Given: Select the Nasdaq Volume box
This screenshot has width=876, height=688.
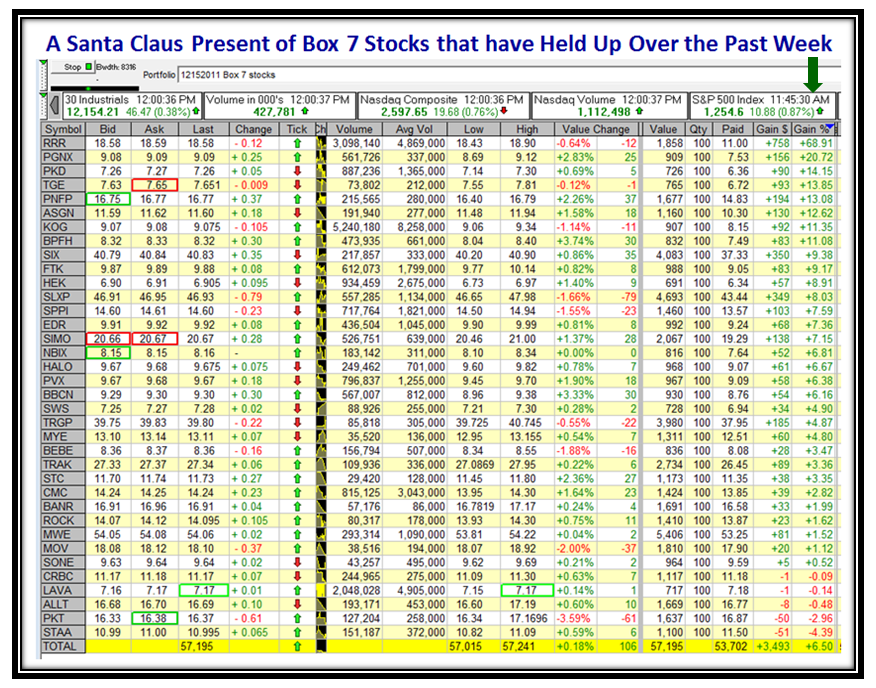Looking at the screenshot, I should (608, 106).
